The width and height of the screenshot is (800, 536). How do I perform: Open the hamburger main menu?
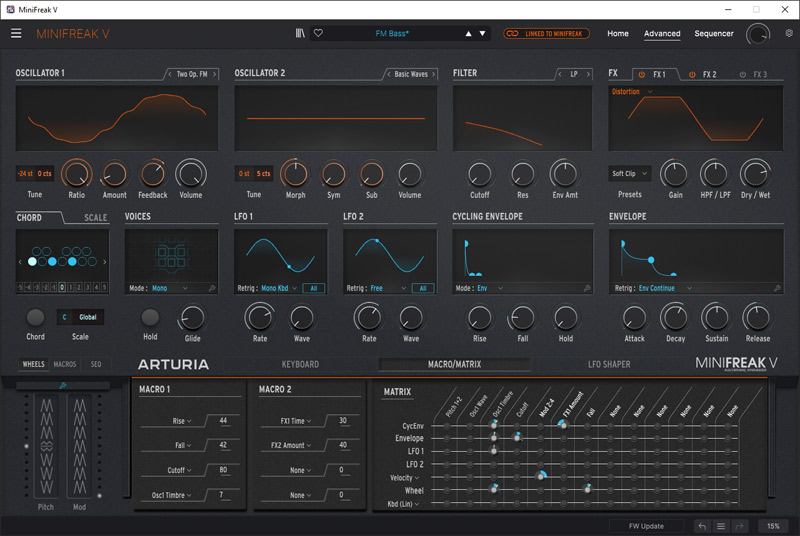pyautogui.click(x=16, y=33)
